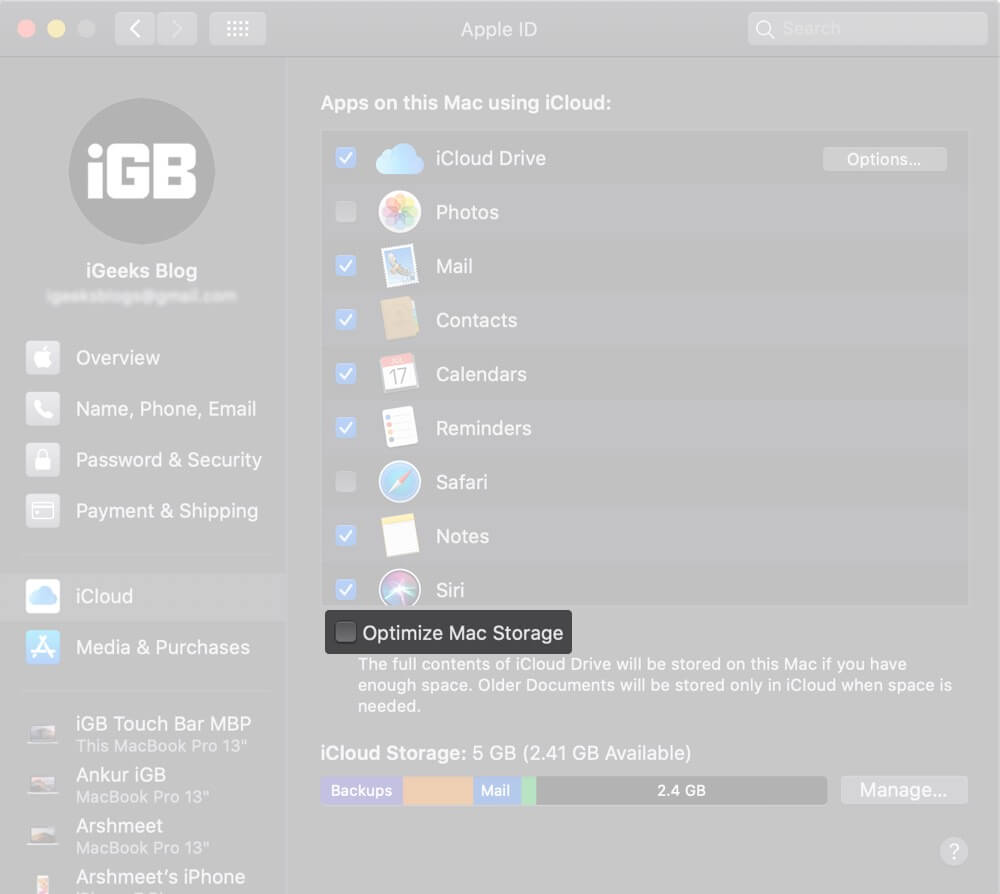This screenshot has width=1000, height=894.
Task: Select the Arshmeet MacBook Pro device
Action: pos(143,835)
